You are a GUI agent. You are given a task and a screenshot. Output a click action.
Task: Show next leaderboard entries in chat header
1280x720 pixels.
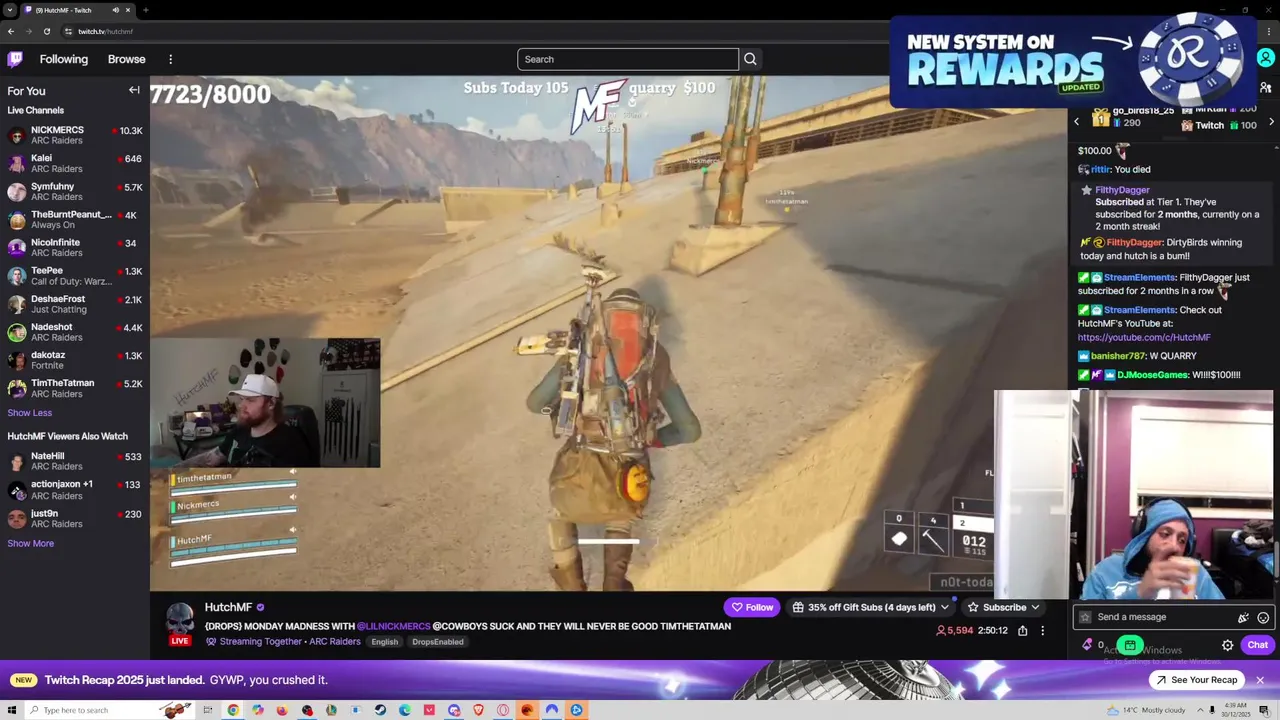(x=1272, y=122)
